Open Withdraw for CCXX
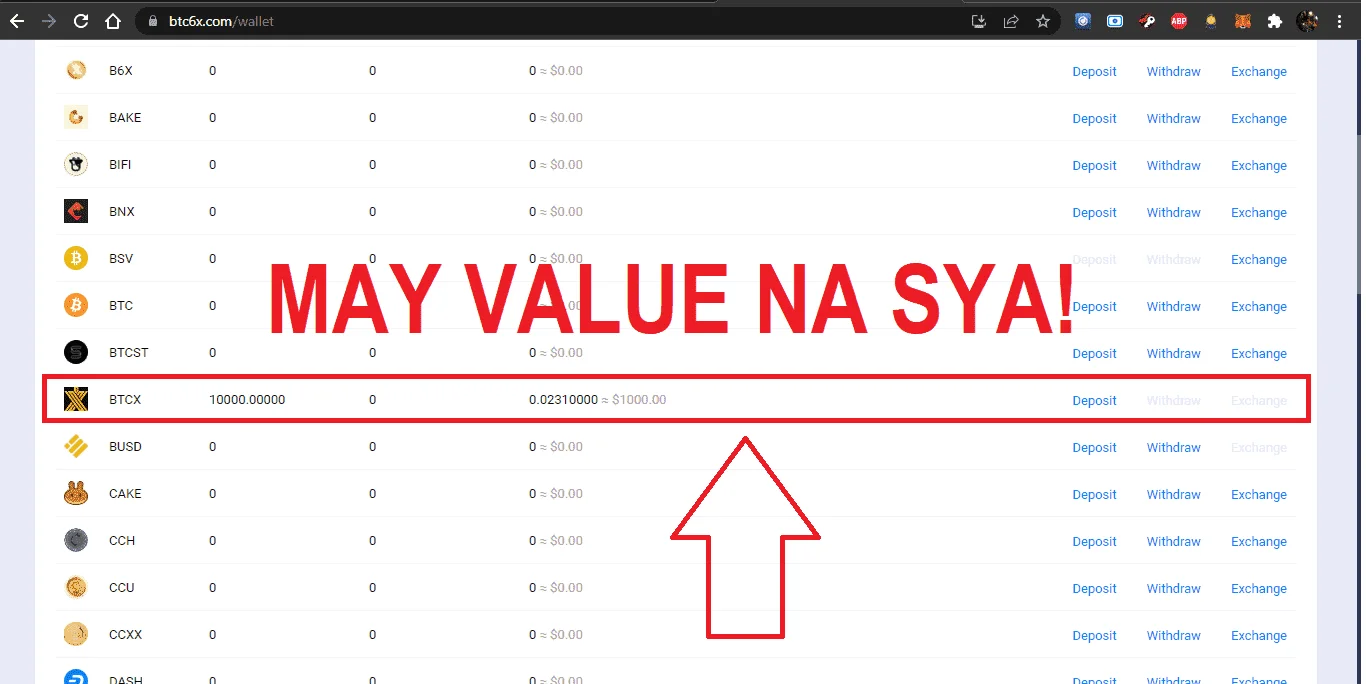Screen dimensions: 1366x684 click(x=1173, y=636)
